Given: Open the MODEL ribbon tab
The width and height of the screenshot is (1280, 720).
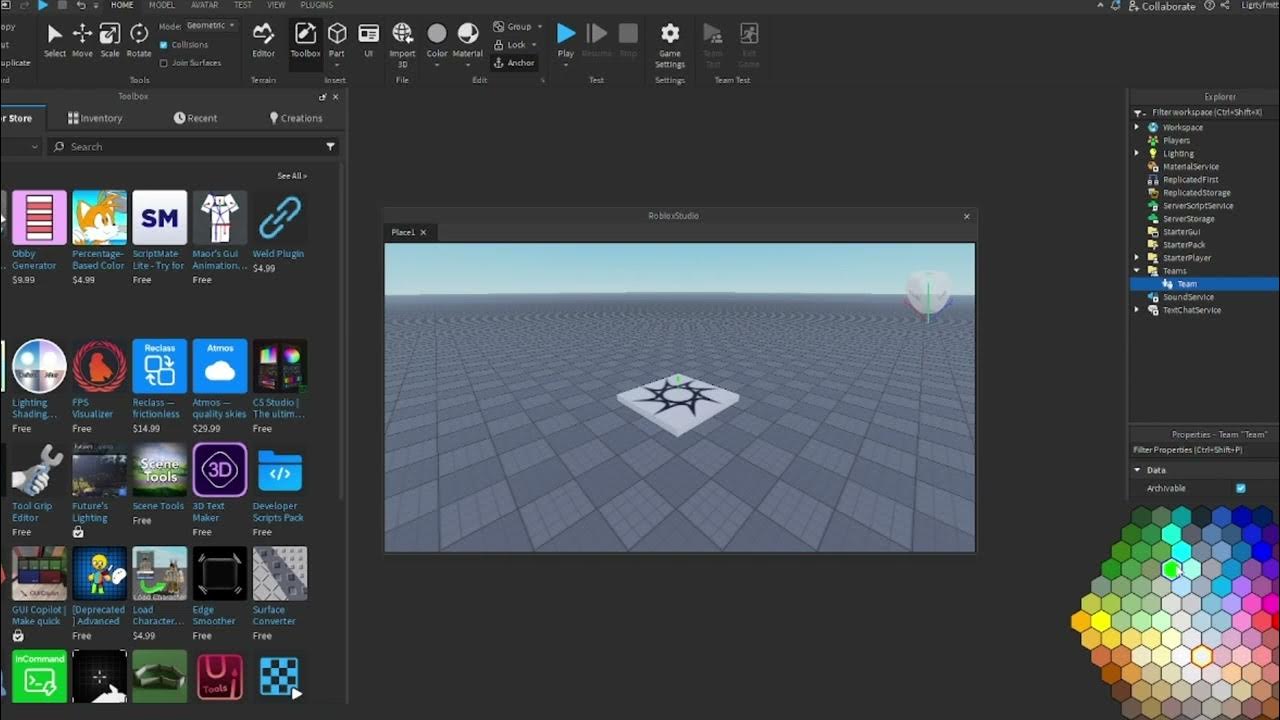Looking at the screenshot, I should pos(162,5).
